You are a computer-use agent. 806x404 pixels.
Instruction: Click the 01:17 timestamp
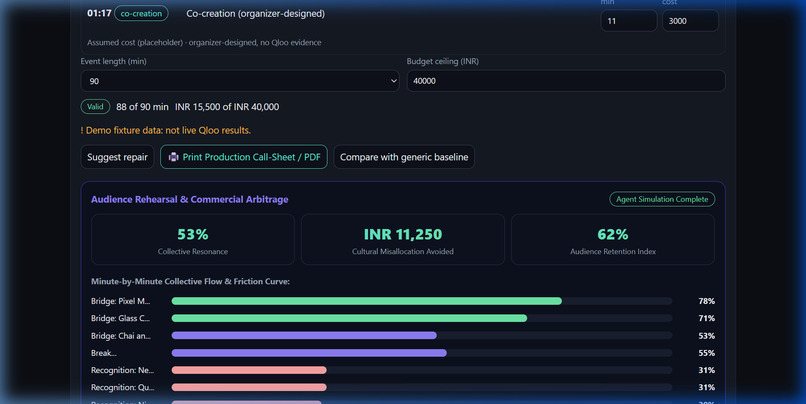[x=99, y=13]
